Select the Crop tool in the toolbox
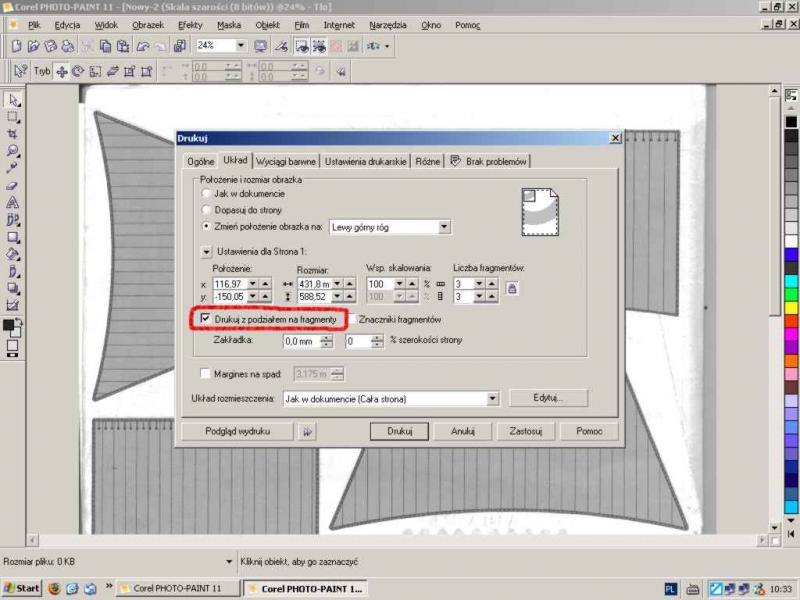800x600 pixels. 13,134
